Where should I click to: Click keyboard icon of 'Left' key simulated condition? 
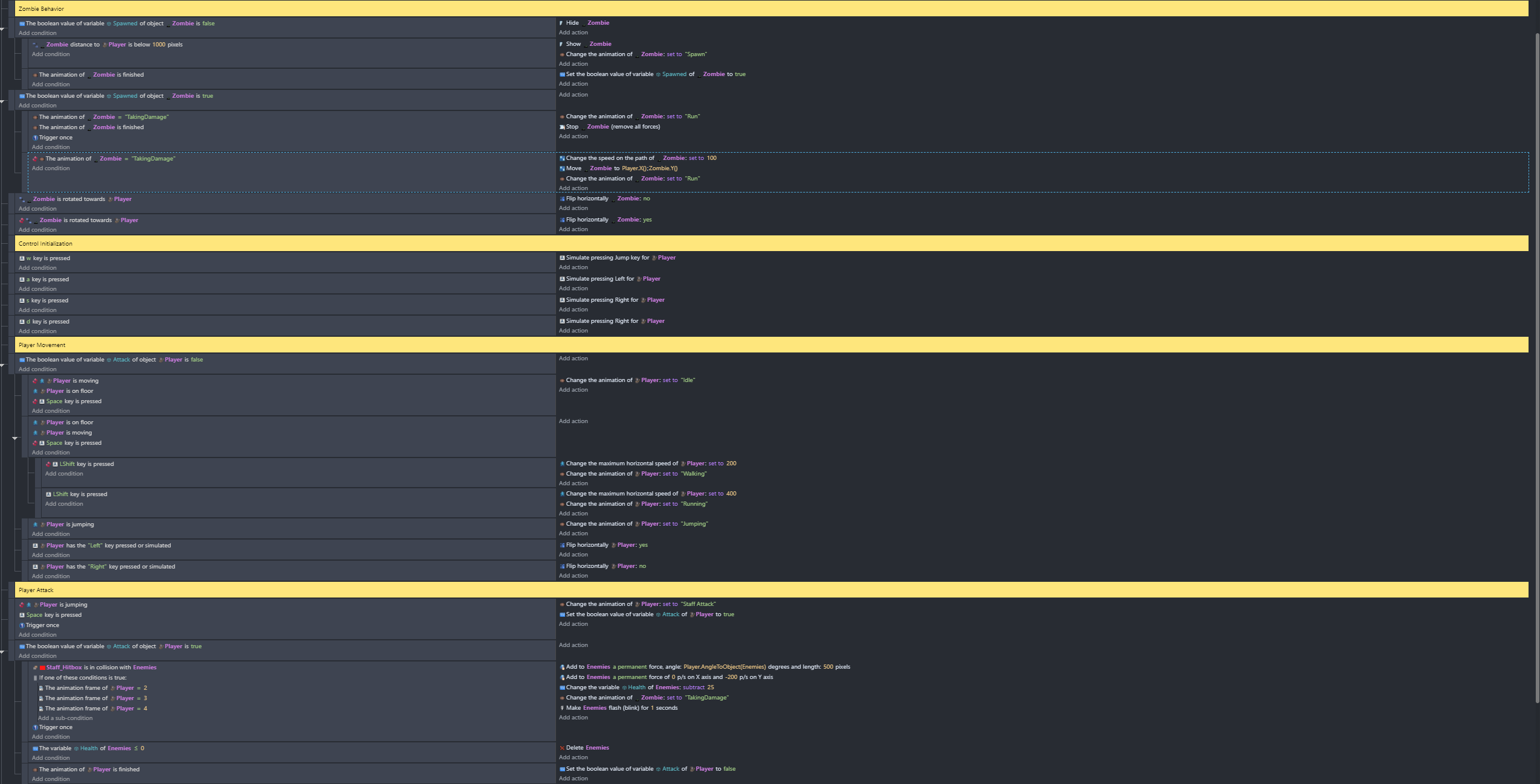click(x=35, y=546)
